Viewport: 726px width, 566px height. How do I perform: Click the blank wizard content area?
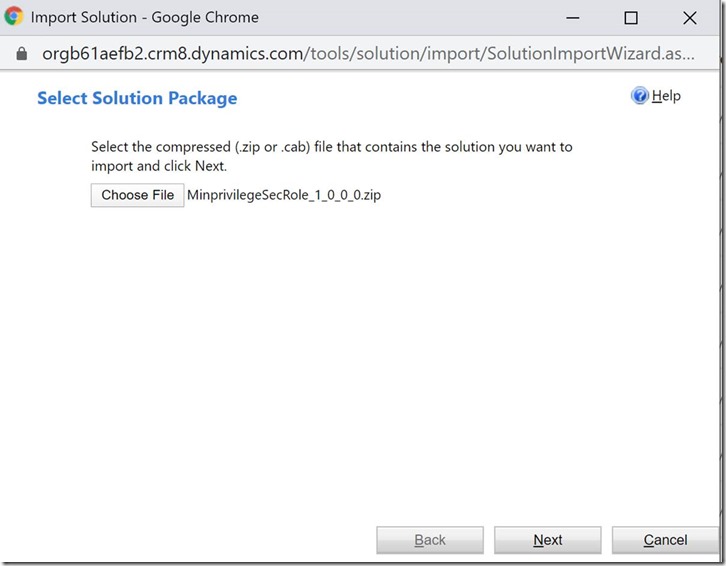360,360
